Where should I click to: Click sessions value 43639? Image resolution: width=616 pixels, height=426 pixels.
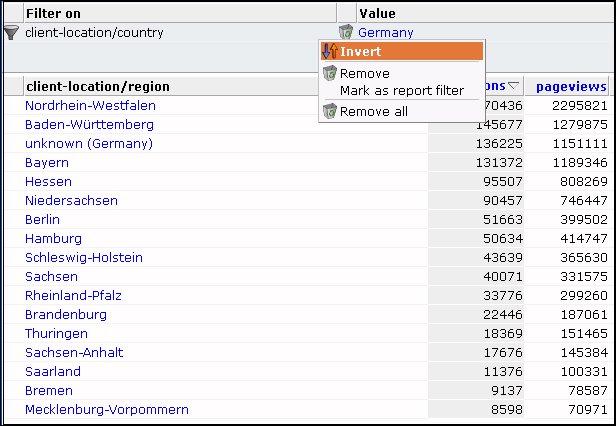(503, 257)
